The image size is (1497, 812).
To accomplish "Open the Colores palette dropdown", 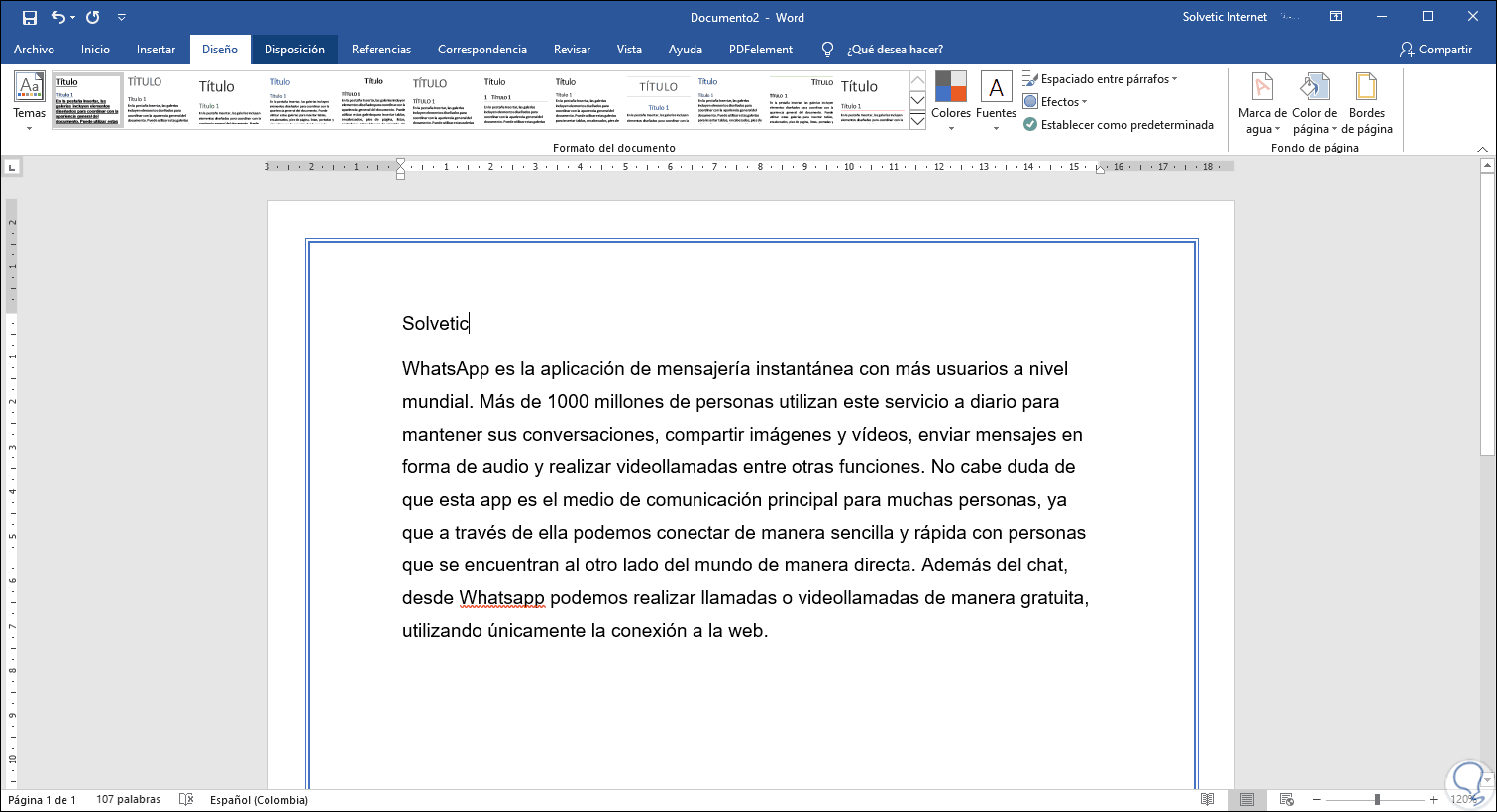I will point(951,101).
